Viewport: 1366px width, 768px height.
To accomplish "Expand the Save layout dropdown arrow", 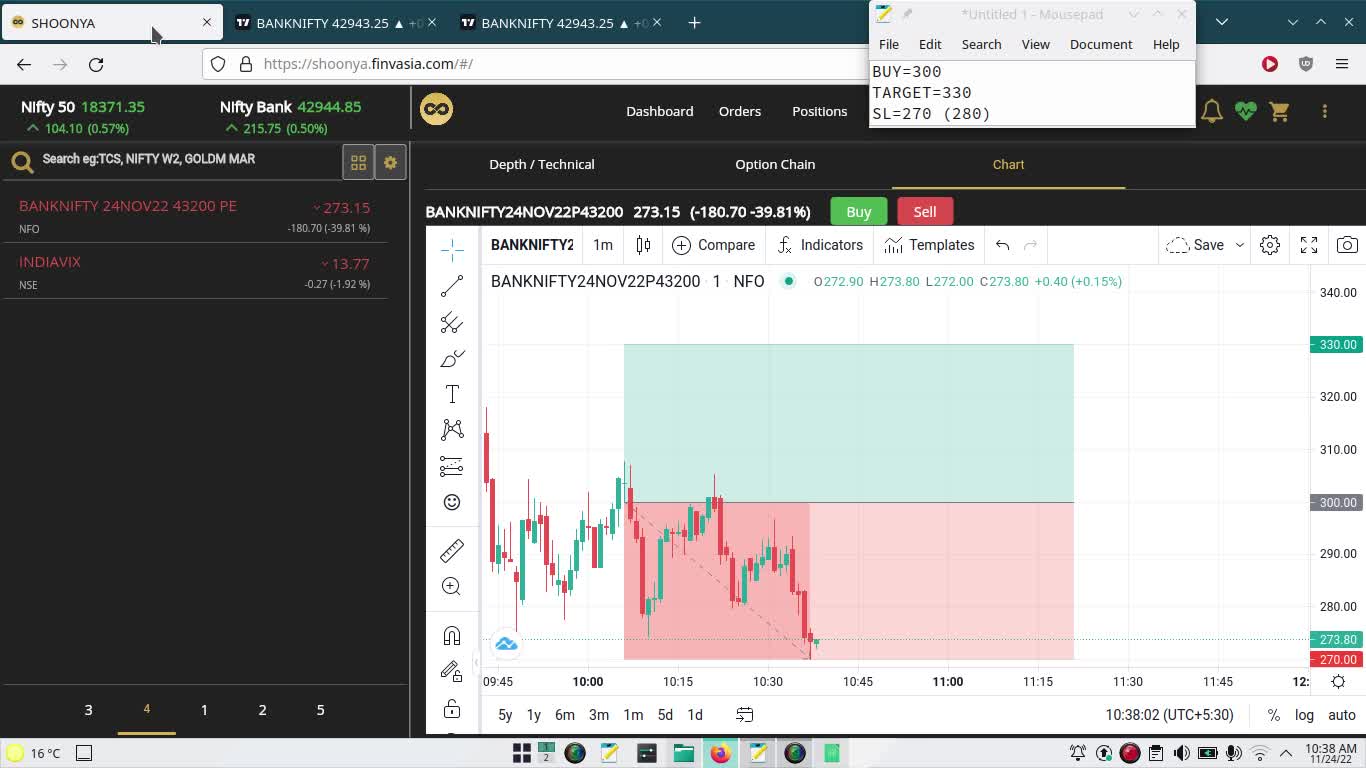I will tap(1240, 245).
